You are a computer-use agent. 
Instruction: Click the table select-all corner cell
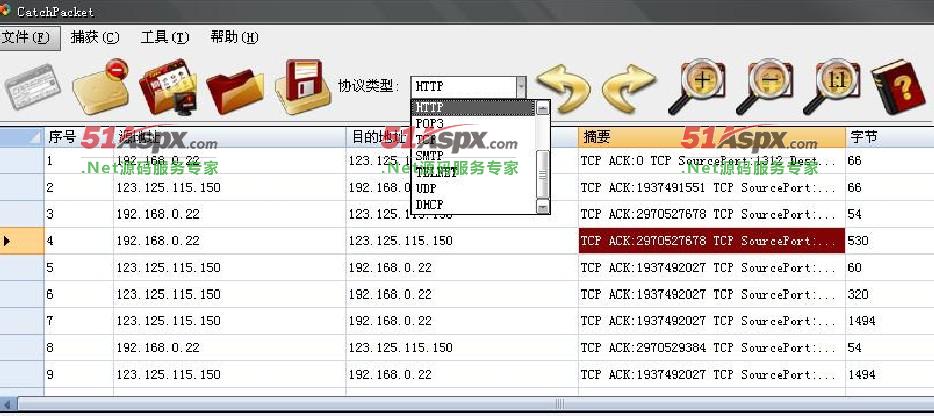point(22,137)
